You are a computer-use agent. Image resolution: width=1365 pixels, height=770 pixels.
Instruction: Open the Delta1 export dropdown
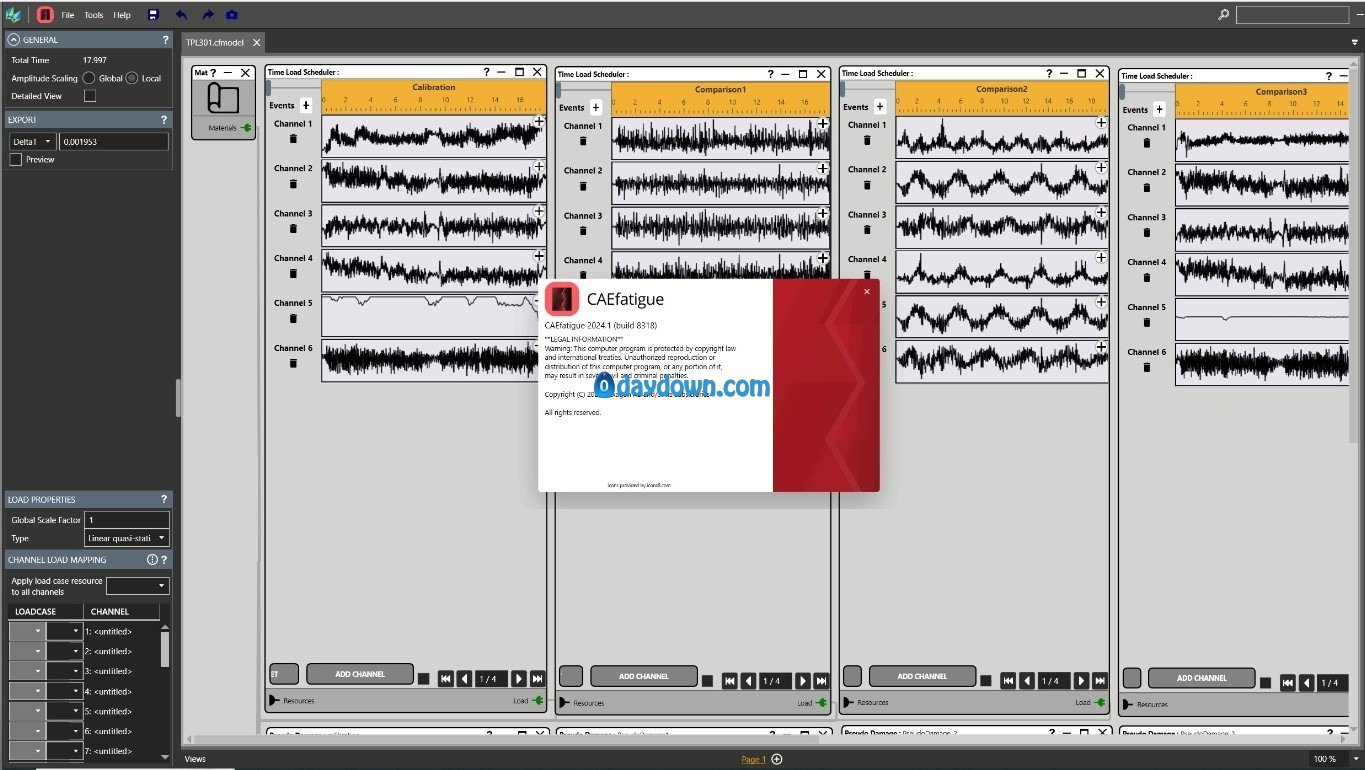(33, 142)
